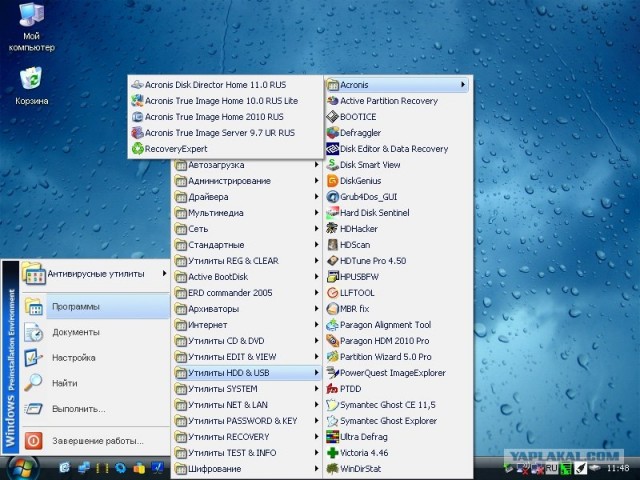Launch Acronis True Image Home 2010 RUS
The width and height of the screenshot is (640, 480).
pyautogui.click(x=225, y=117)
